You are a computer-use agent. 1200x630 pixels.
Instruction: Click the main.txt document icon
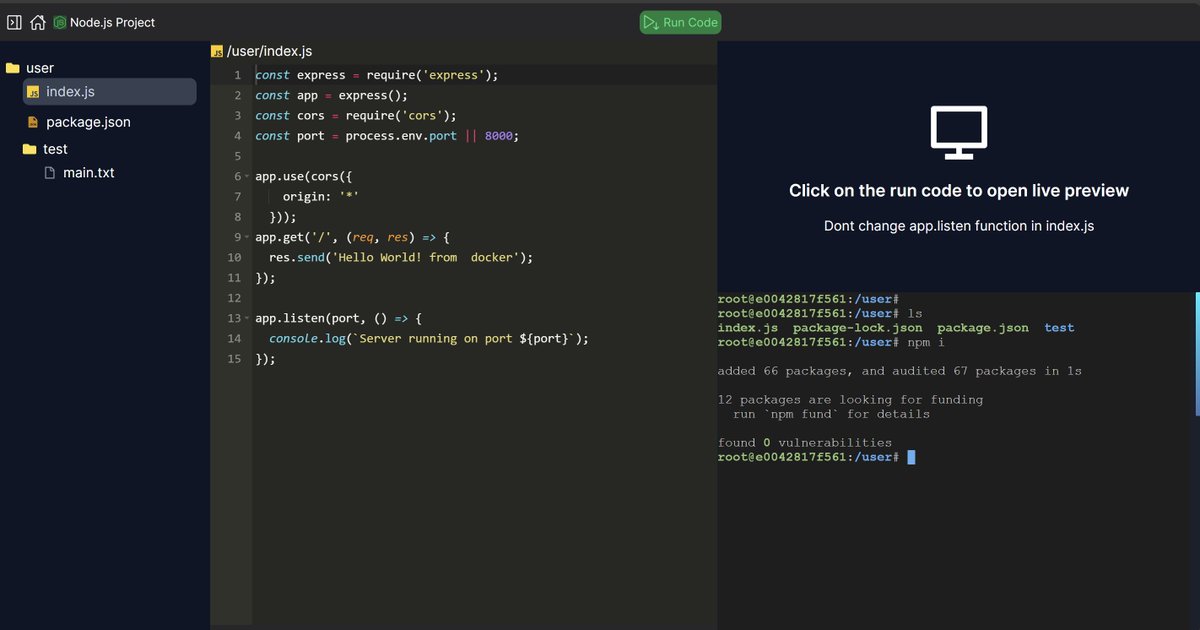click(50, 173)
